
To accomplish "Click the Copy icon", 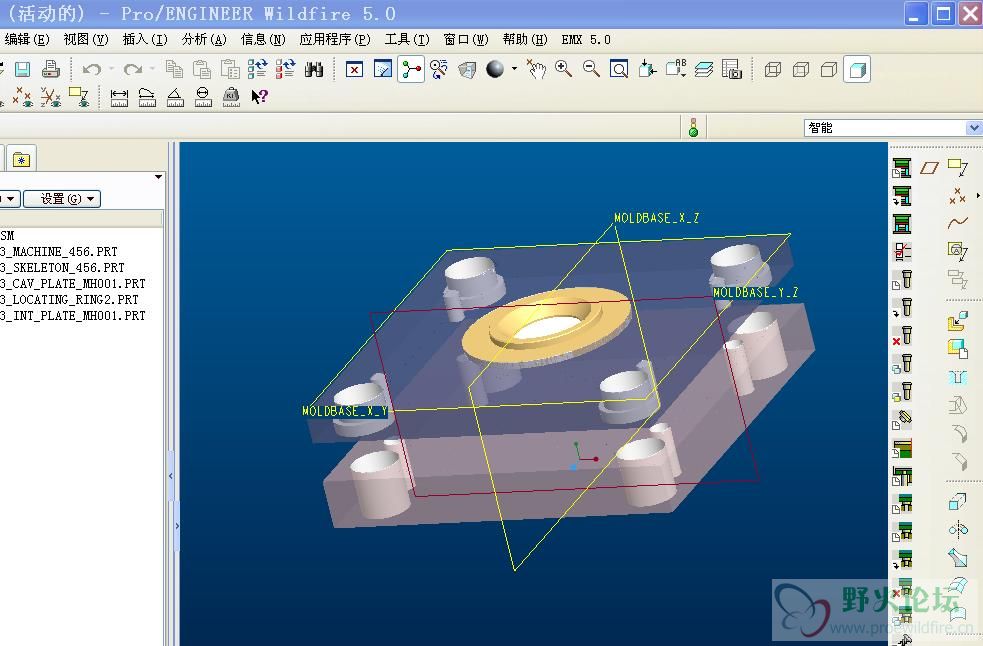I will point(174,69).
